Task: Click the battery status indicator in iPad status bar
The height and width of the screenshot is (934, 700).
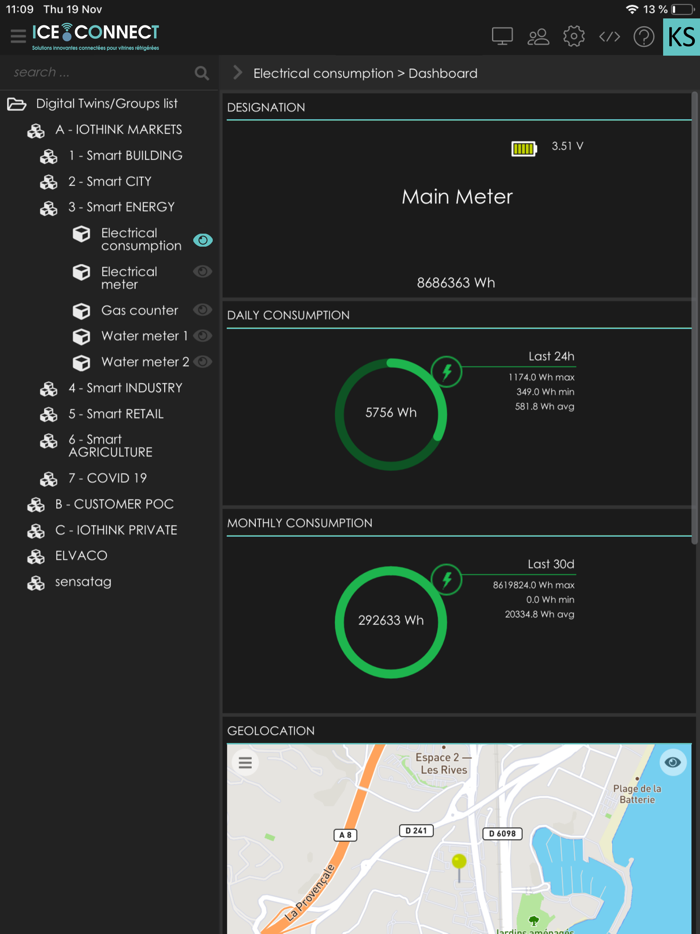Action: [x=682, y=10]
